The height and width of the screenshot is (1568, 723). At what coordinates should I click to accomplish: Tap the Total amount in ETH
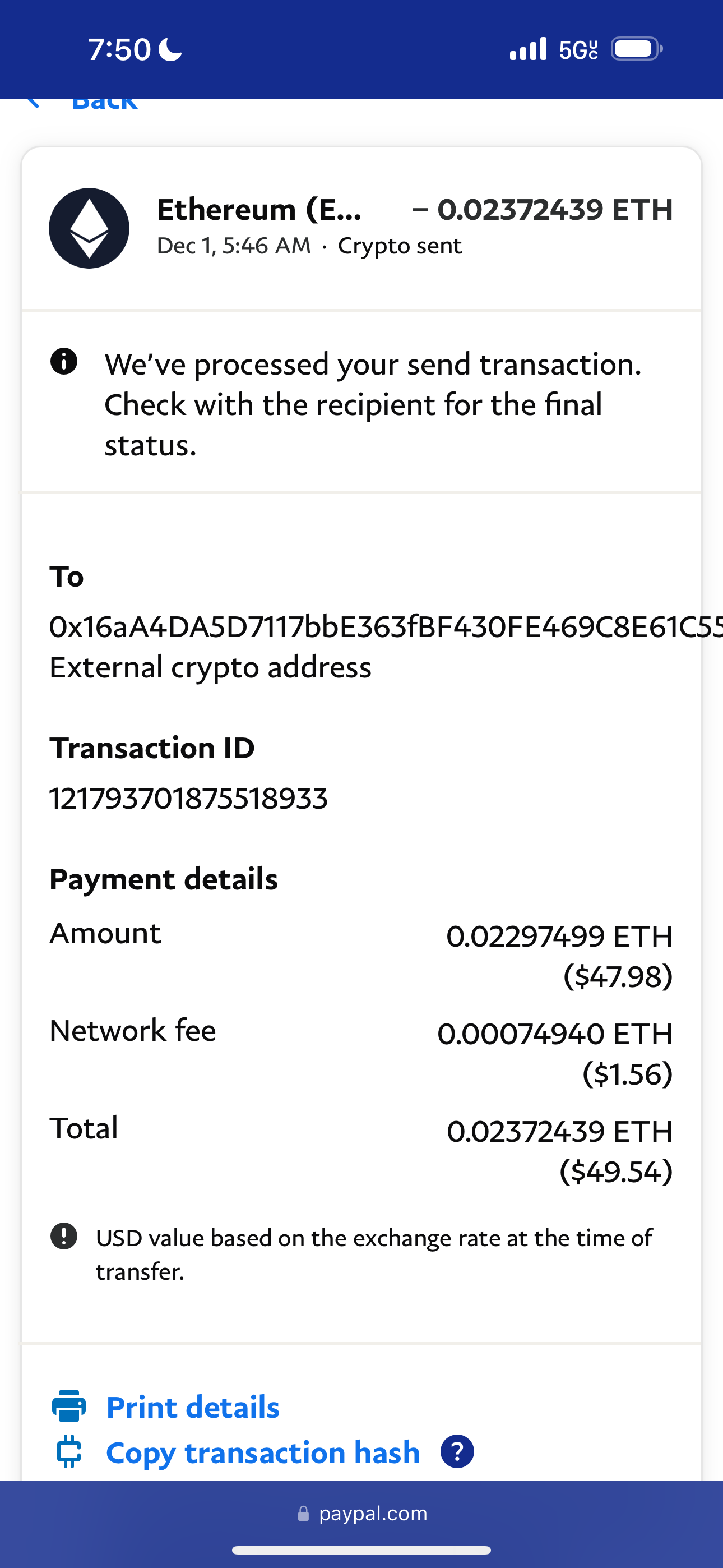(559, 1132)
